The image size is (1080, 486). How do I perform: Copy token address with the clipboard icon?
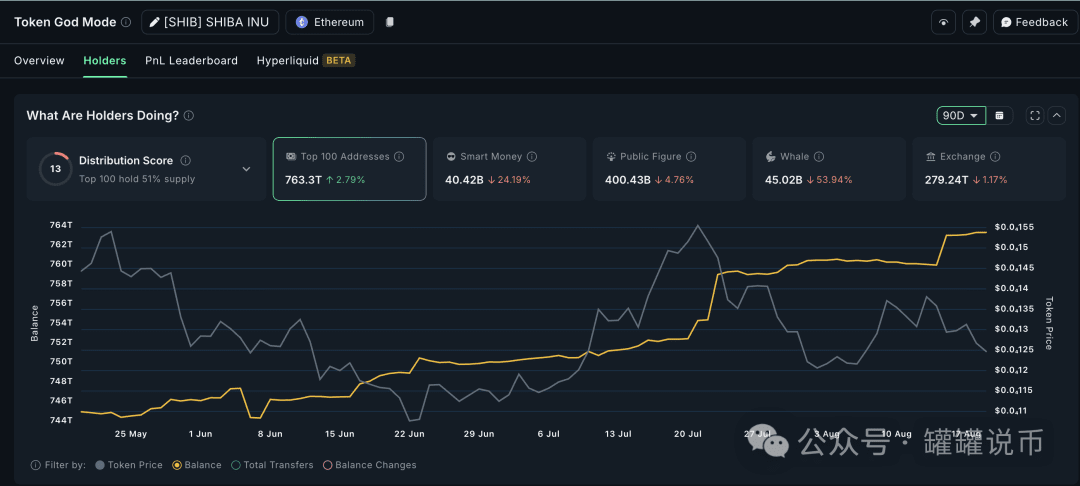[390, 22]
